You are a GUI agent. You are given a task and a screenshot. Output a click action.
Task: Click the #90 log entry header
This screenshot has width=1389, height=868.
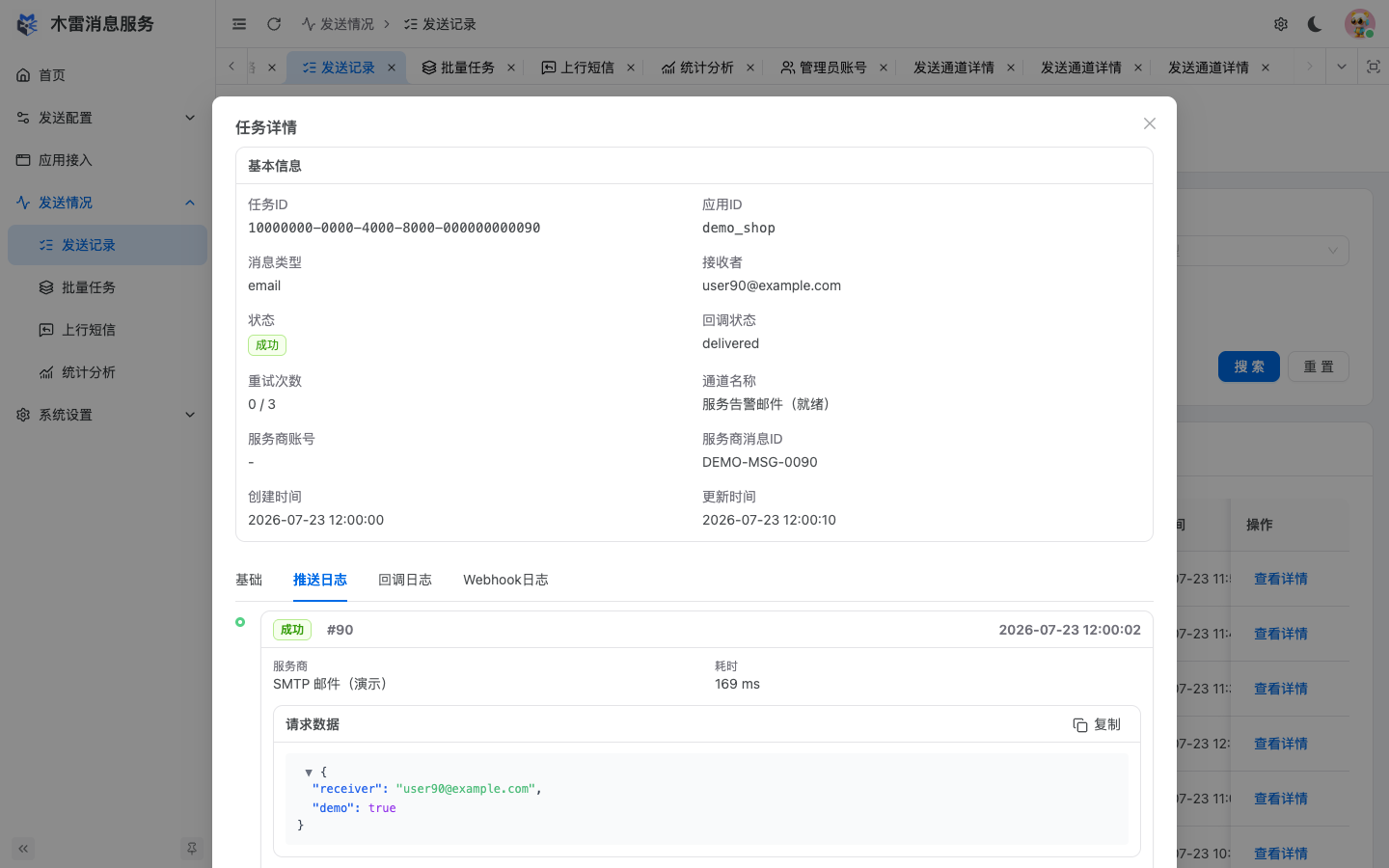340,630
